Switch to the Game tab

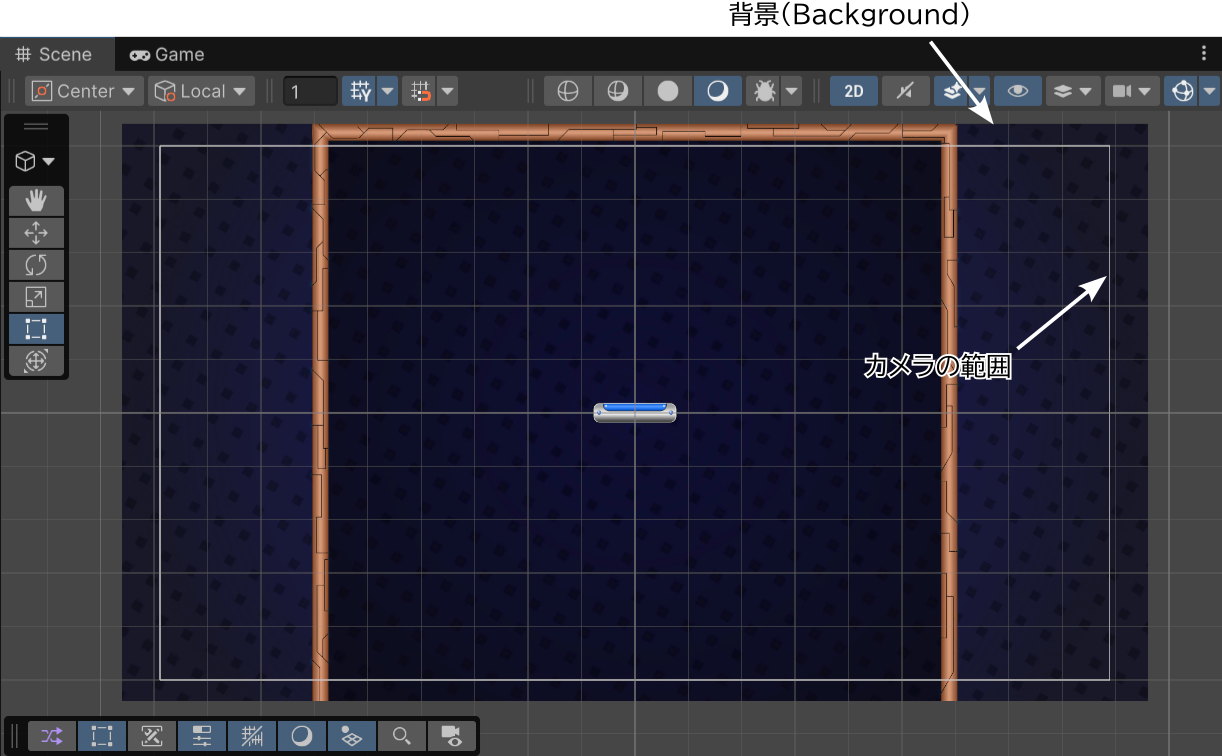pos(167,55)
